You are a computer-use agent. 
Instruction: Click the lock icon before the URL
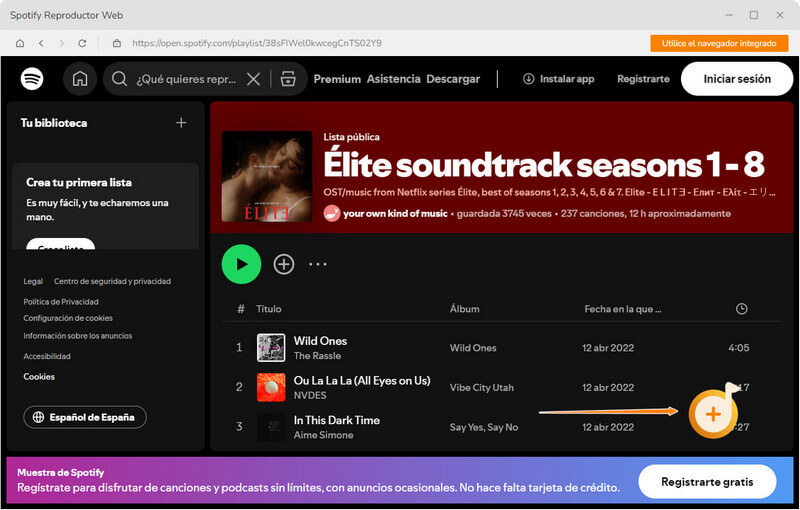click(117, 43)
